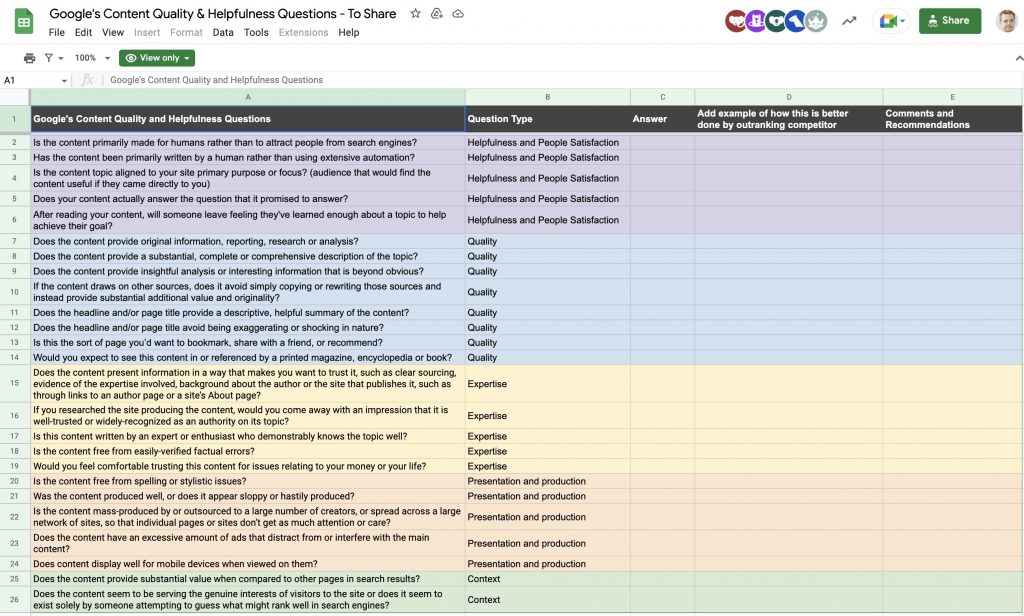This screenshot has width=1024, height=616.
Task: Click the green Share button
Action: (x=948, y=20)
